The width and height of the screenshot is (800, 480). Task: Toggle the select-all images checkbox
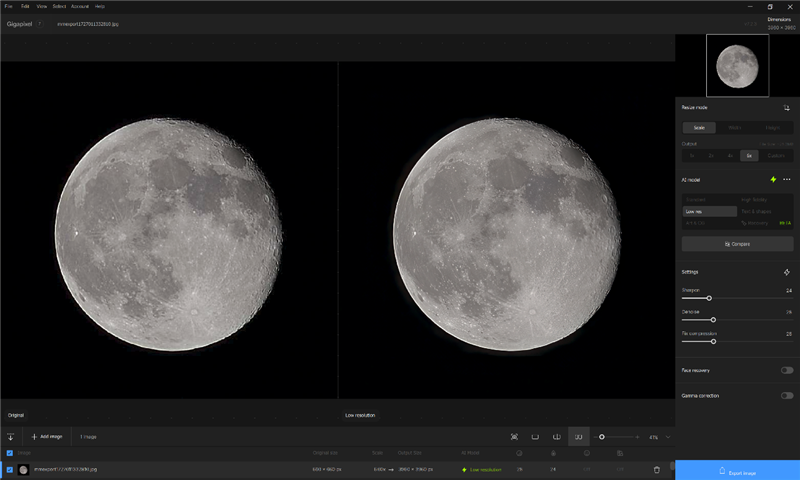10,453
